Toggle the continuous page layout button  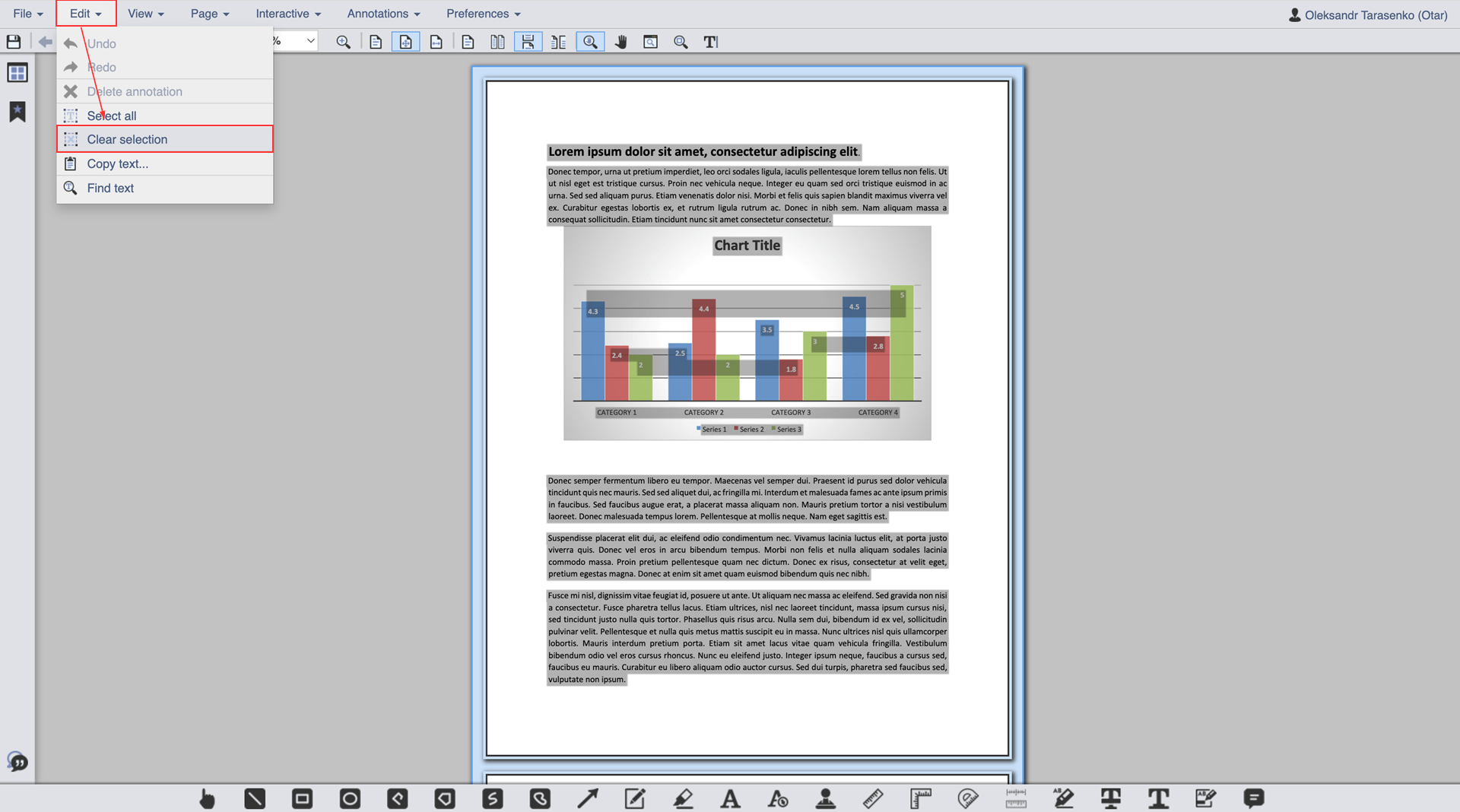[x=528, y=42]
